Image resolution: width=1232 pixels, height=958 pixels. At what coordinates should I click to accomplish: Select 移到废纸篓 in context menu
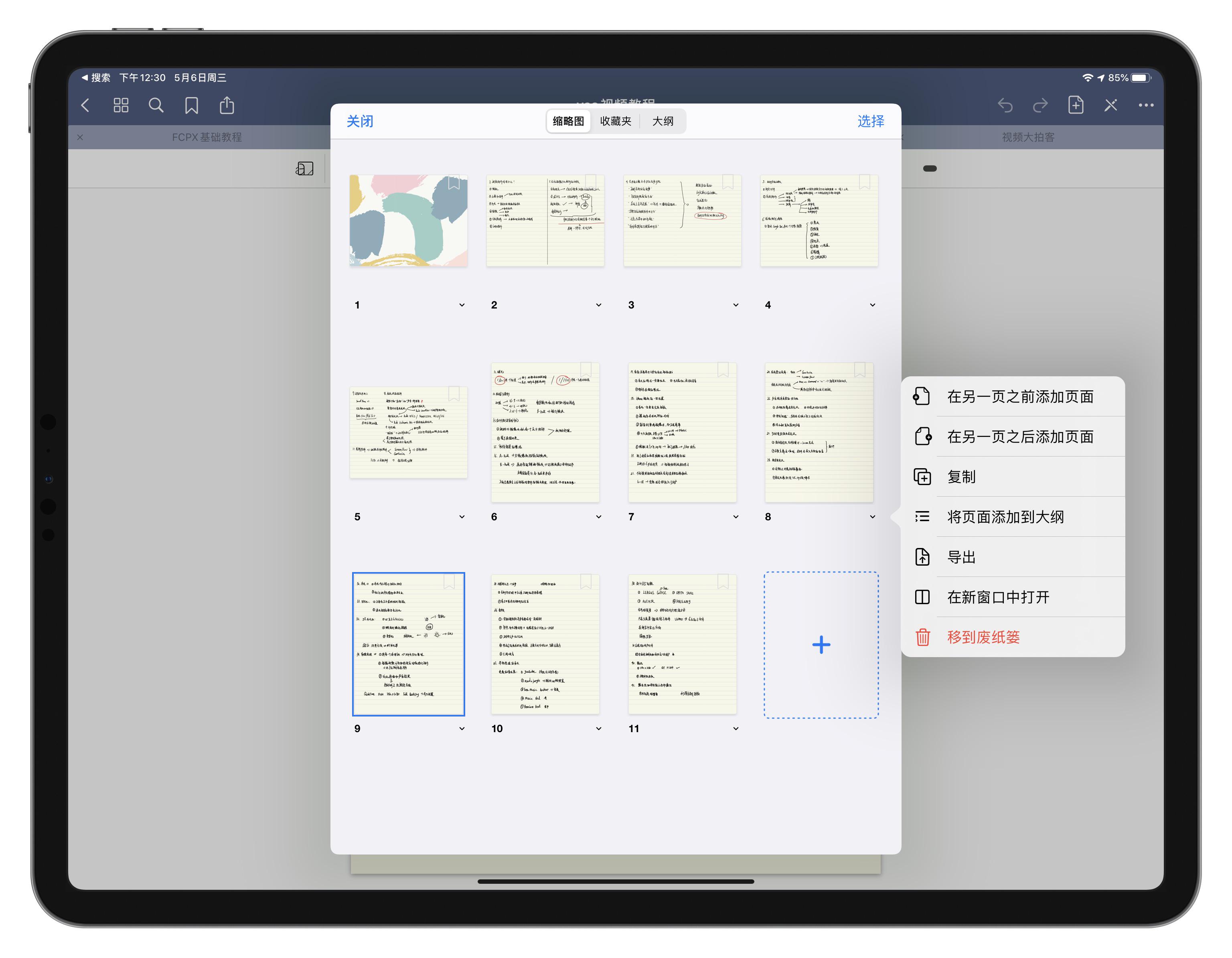(x=983, y=637)
